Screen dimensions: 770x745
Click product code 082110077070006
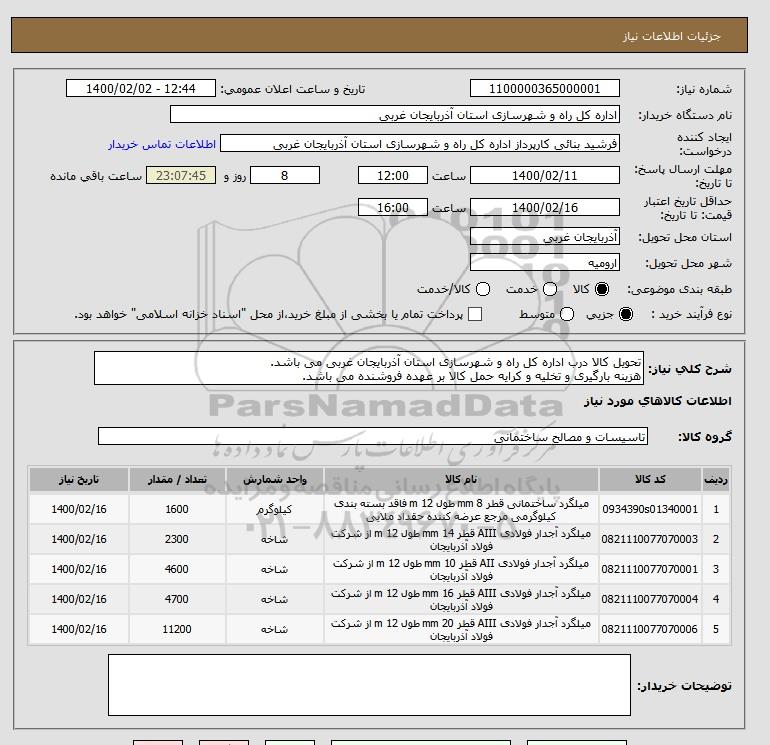coord(650,629)
